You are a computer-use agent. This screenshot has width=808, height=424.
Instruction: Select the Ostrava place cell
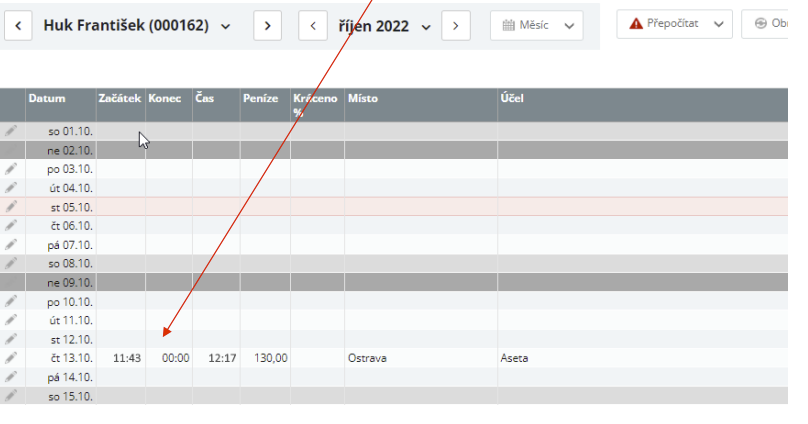click(x=421, y=358)
